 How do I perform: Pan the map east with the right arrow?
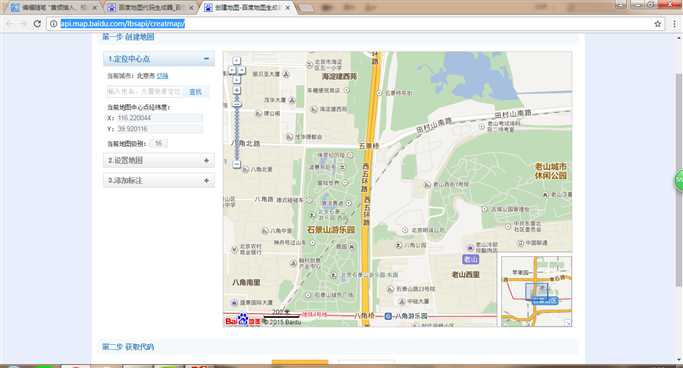click(x=242, y=70)
